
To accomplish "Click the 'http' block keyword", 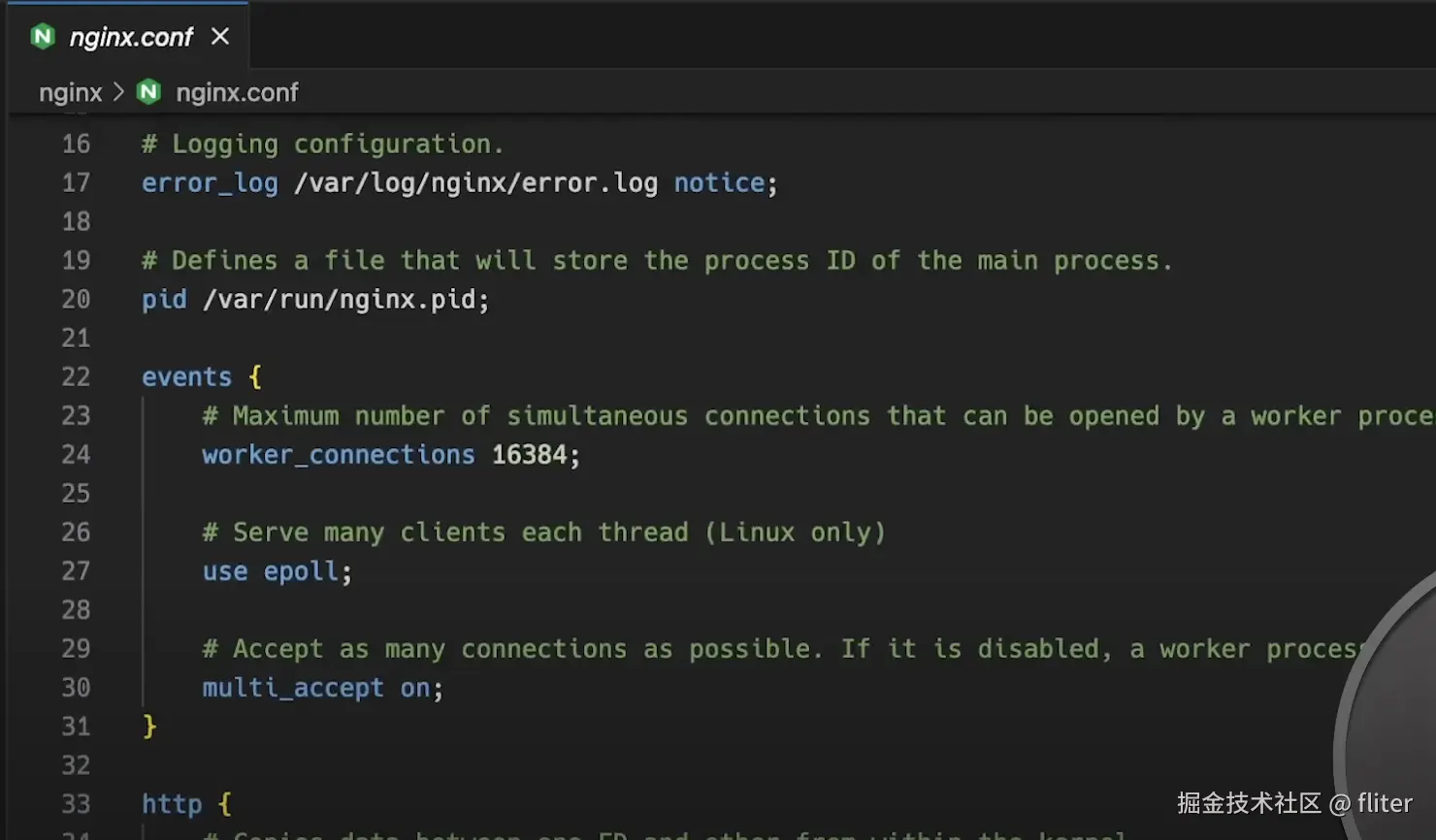I will point(172,804).
